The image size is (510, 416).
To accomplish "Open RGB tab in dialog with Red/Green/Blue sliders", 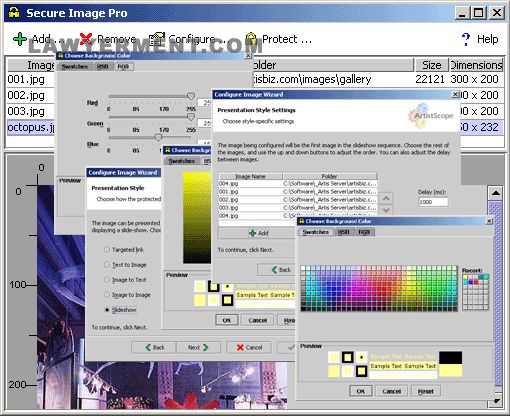I will point(123,67).
